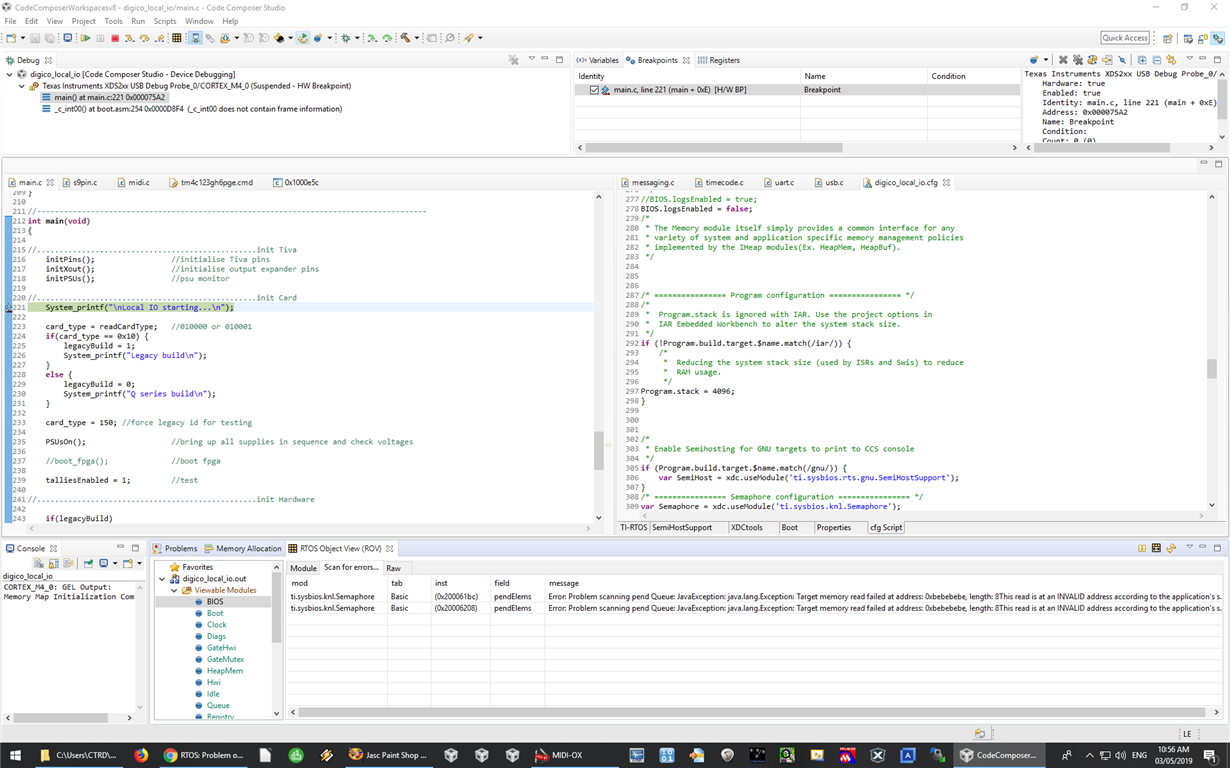The height and width of the screenshot is (768, 1230).
Task: Click the Firefox icon in the taskbar
Action: (140, 755)
